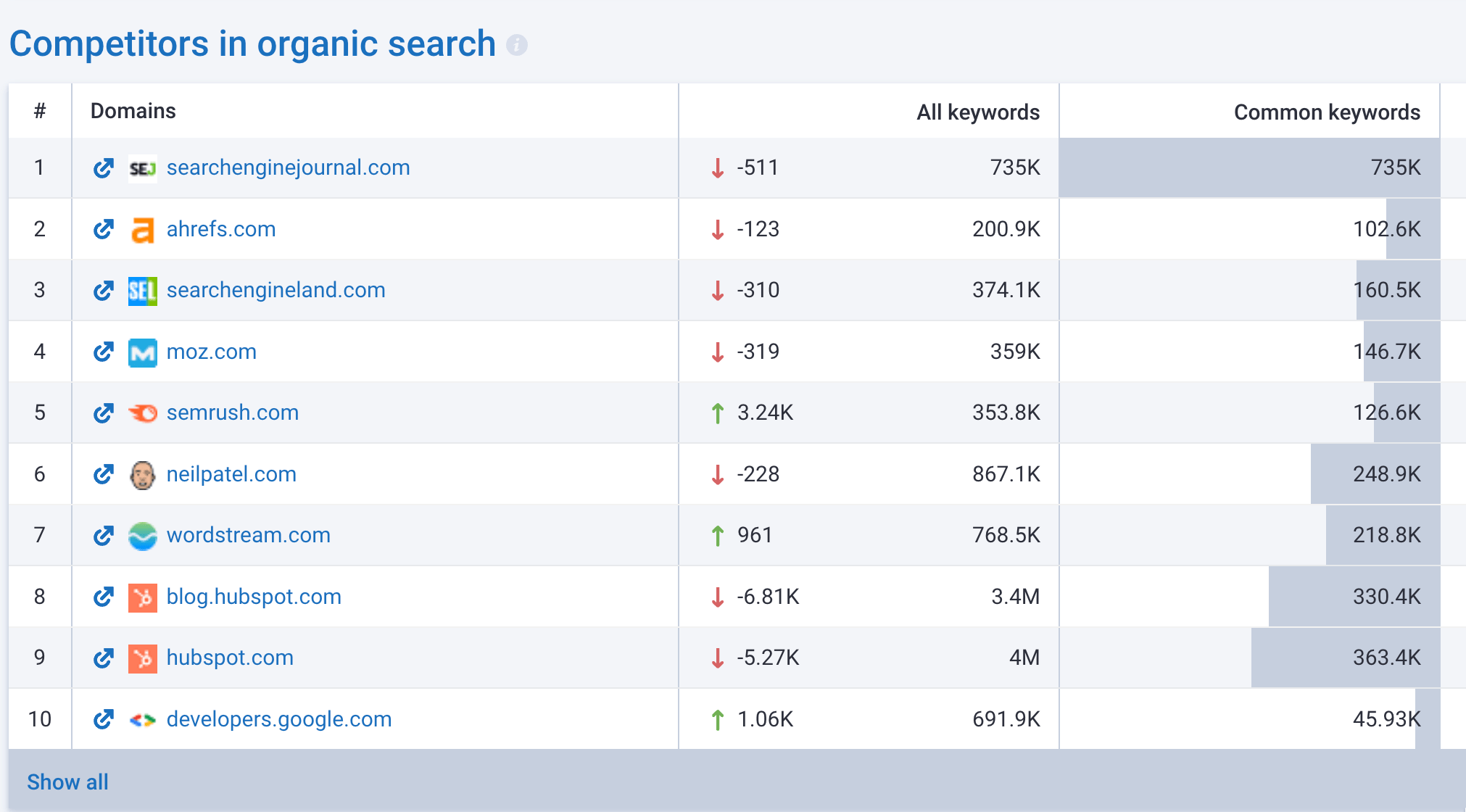1466x812 pixels.
Task: Click the Domains column header
Action: point(133,111)
